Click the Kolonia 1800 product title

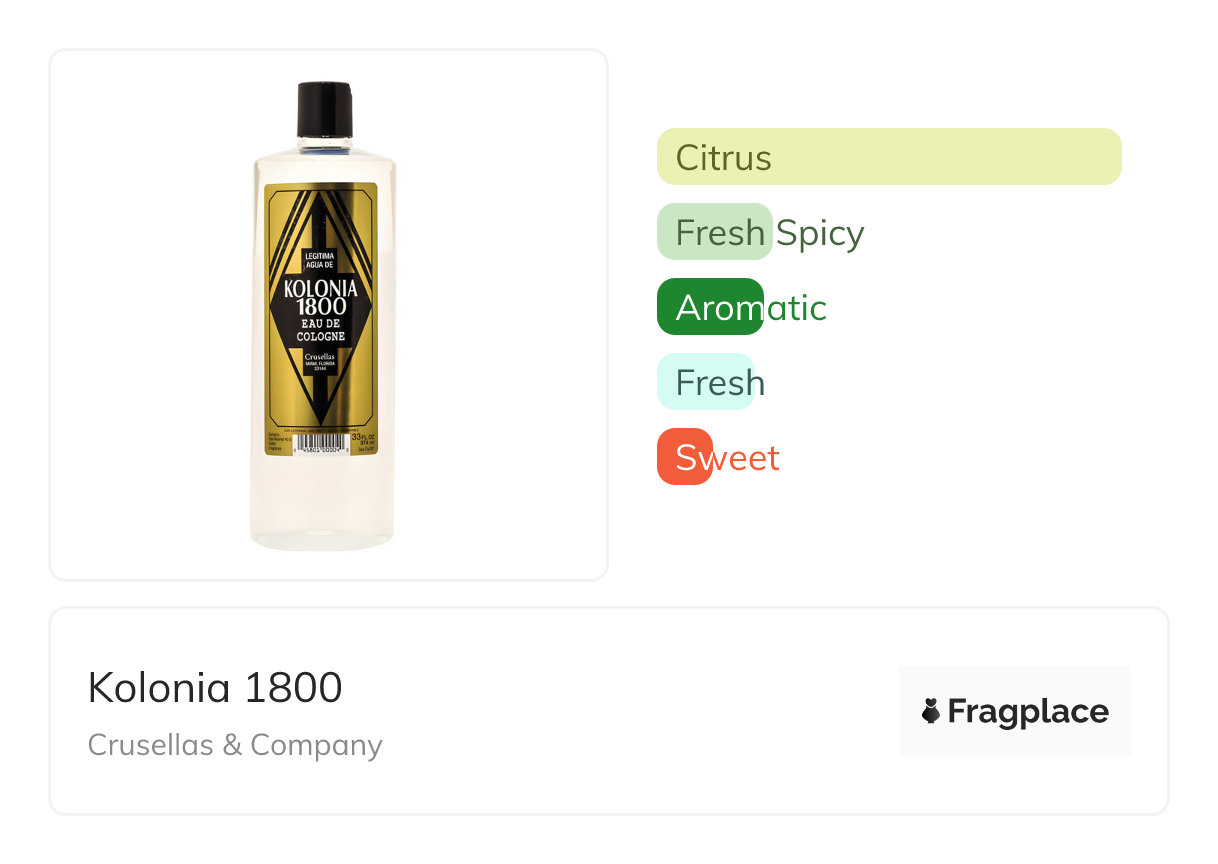[215, 688]
